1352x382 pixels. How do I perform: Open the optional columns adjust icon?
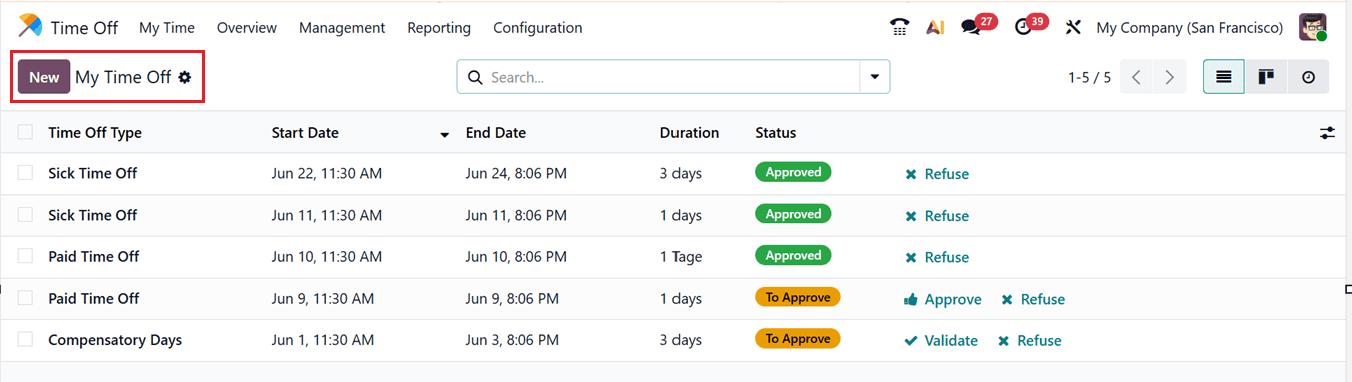[x=1327, y=133]
